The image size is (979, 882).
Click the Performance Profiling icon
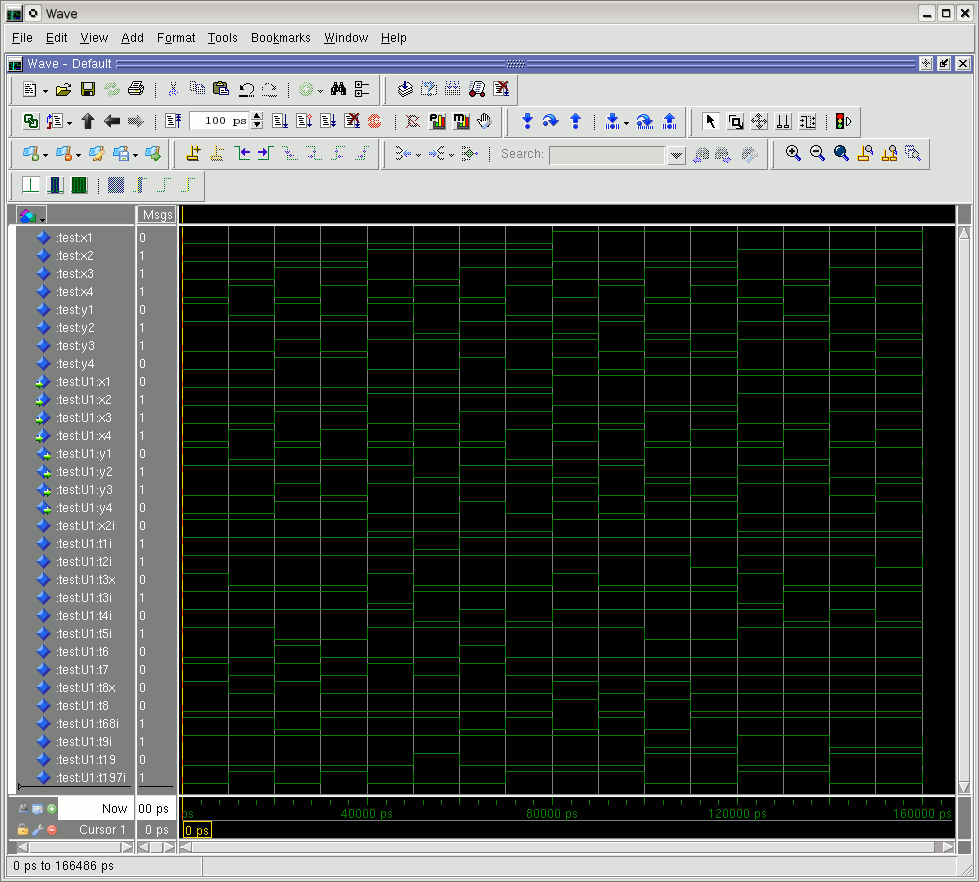(x=437, y=121)
